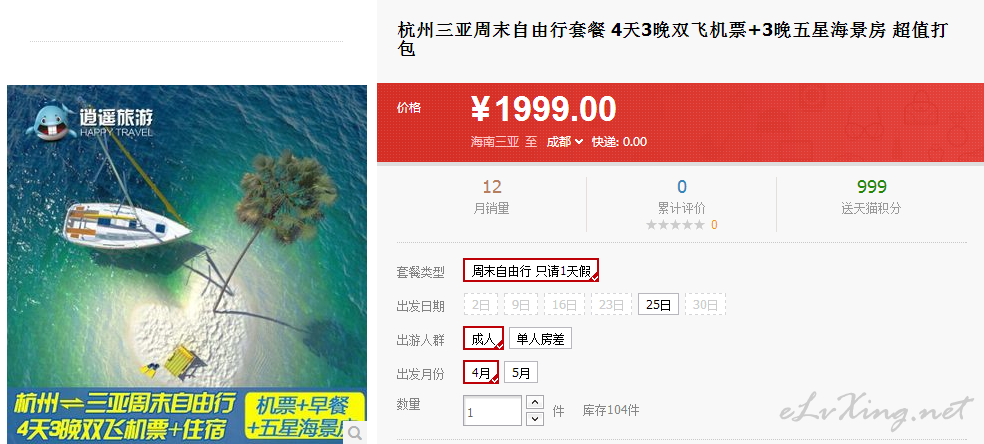This screenshot has height=444, width=984.
Task: Increase quantity with the up arrow
Action: (x=535, y=402)
